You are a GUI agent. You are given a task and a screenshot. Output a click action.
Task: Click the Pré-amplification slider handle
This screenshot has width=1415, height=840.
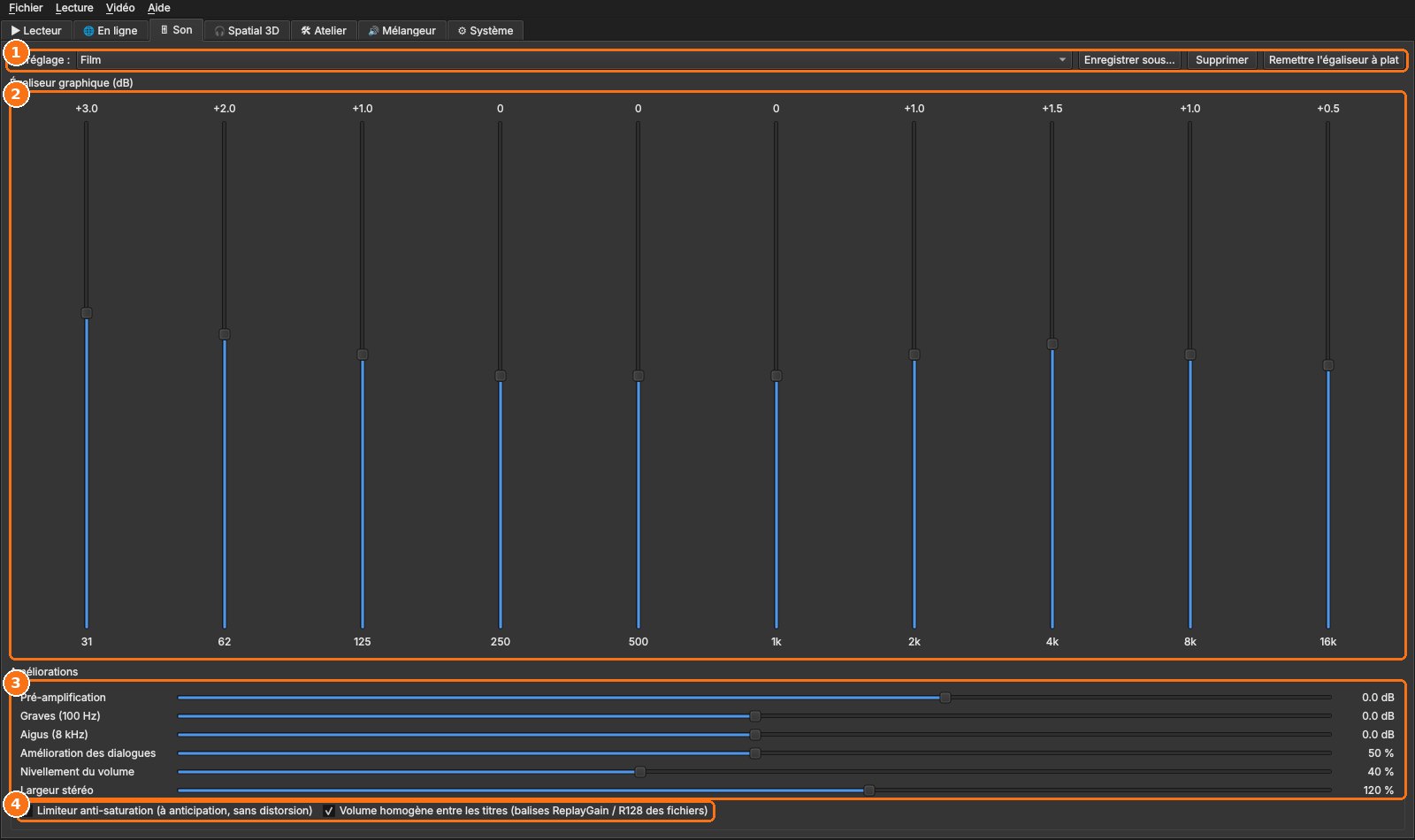pyautogui.click(x=945, y=698)
